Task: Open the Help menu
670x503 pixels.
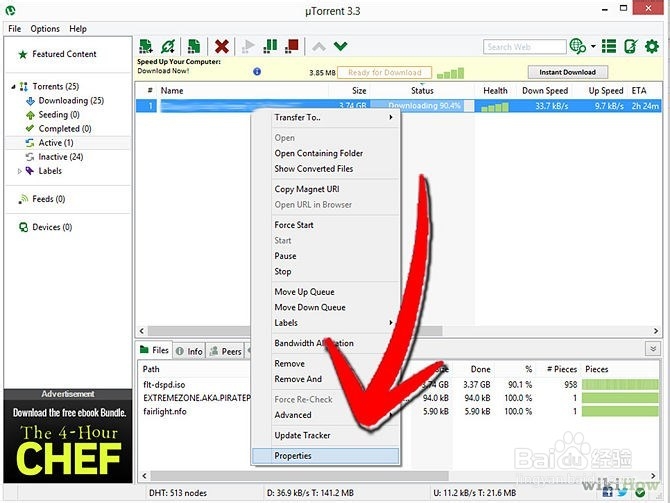Action: [78, 29]
